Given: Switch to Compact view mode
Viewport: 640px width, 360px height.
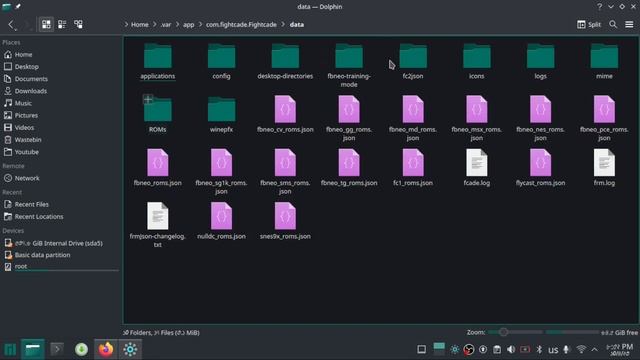Looking at the screenshot, I should pyautogui.click(x=62, y=24).
